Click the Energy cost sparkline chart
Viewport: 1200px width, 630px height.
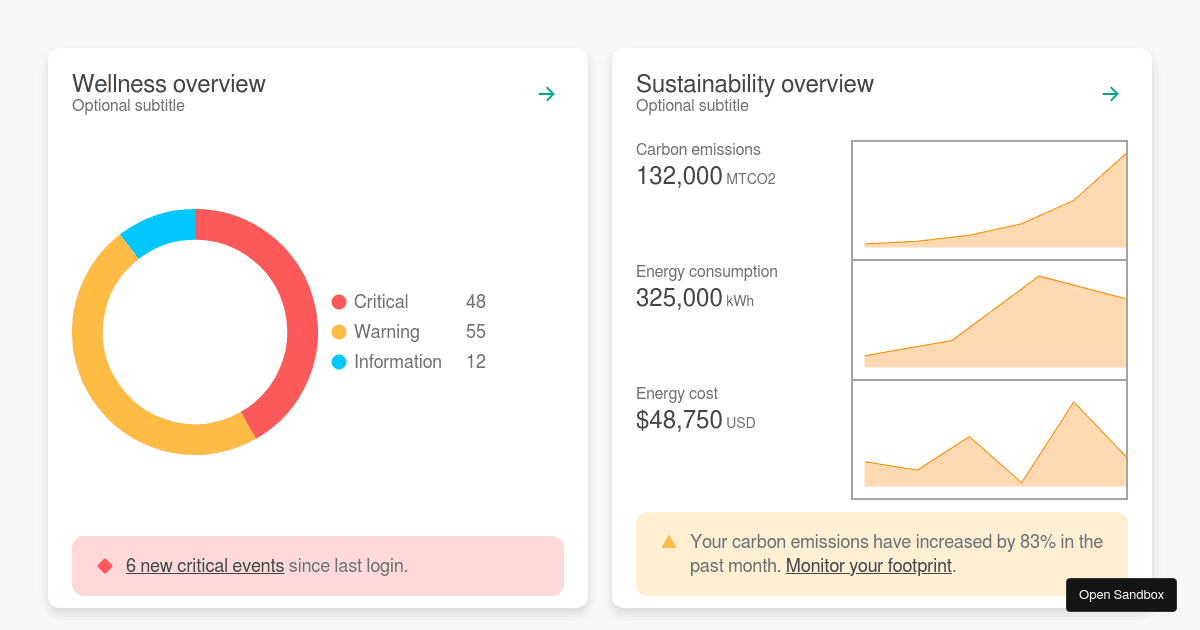pos(989,438)
